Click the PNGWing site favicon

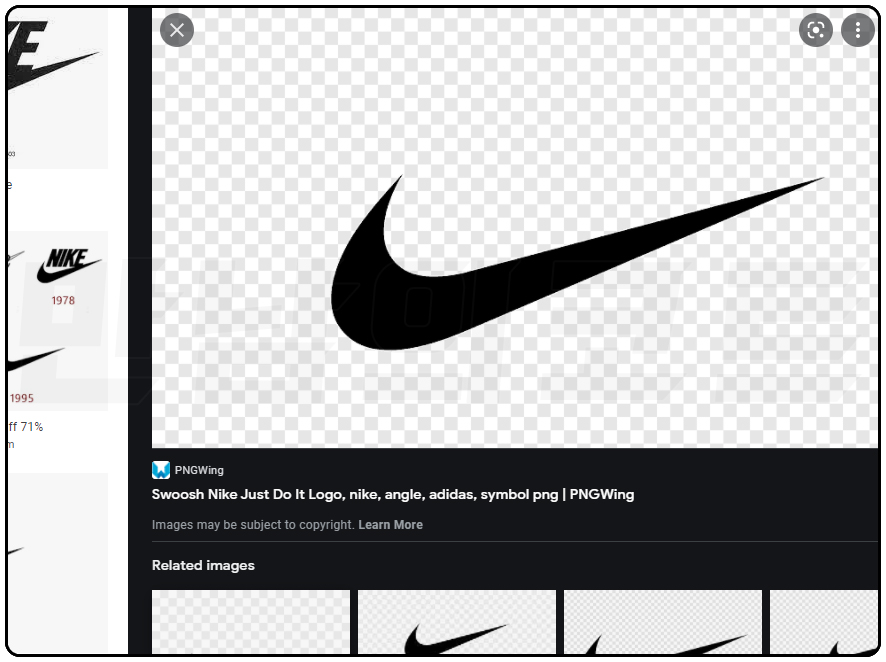161,470
